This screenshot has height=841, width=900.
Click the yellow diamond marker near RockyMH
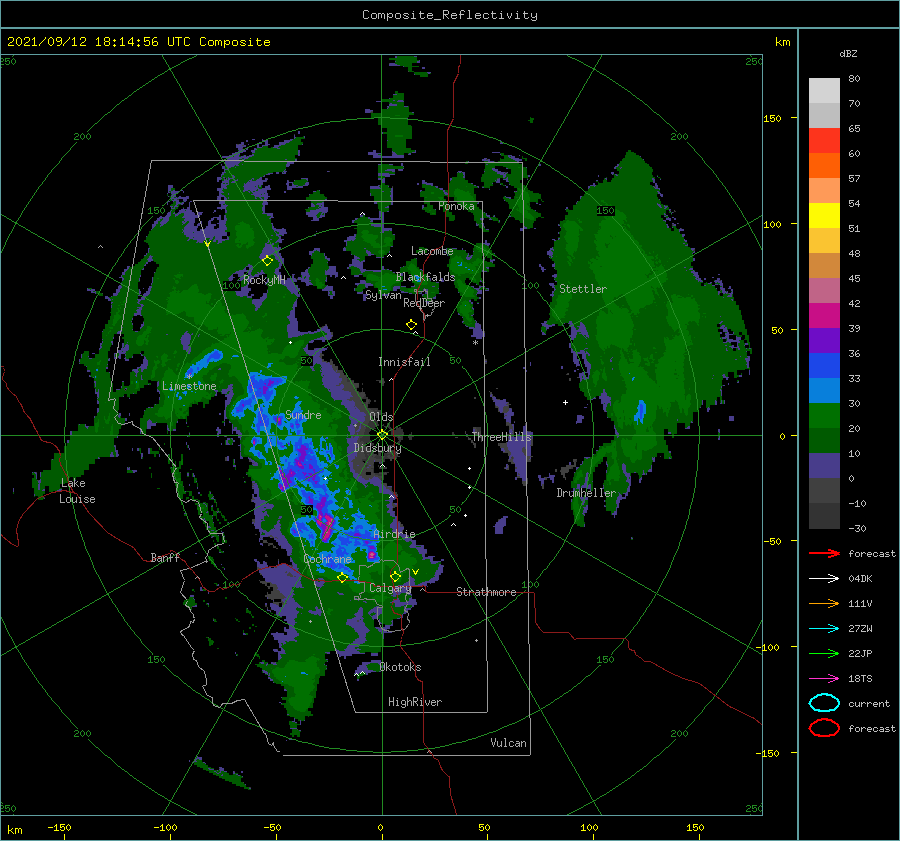tap(267, 261)
